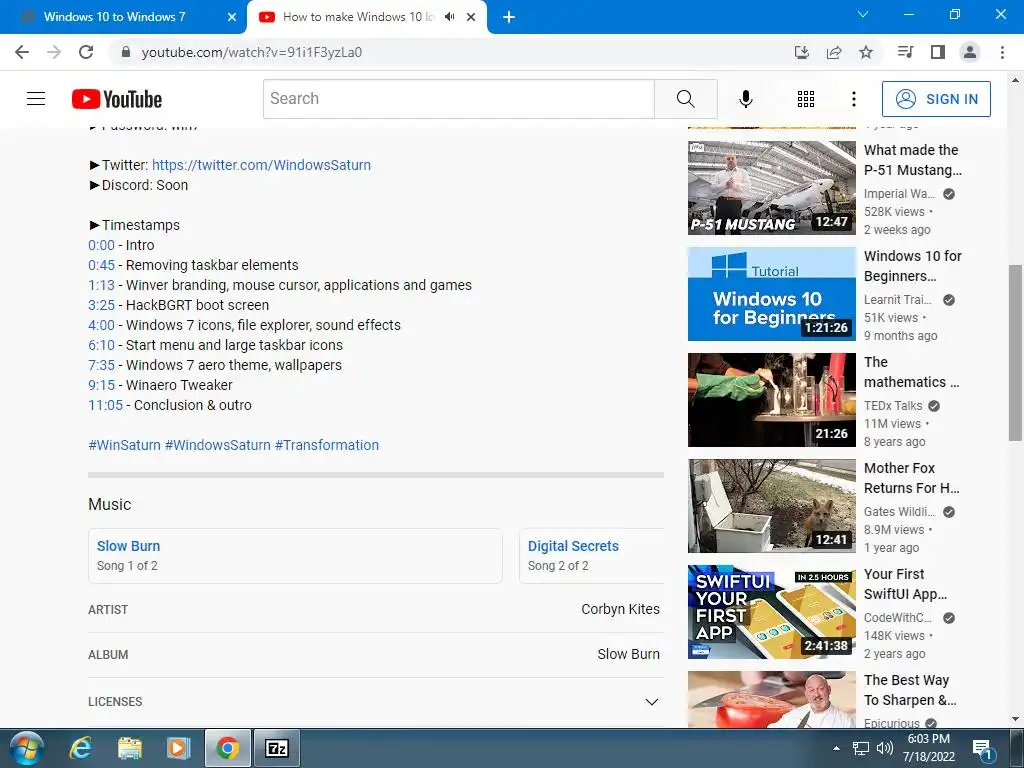
Task: Click the install/download icon in address bar
Action: point(801,52)
